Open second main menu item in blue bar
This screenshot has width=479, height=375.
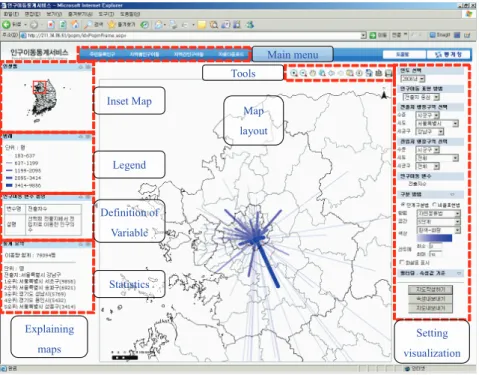[144, 54]
